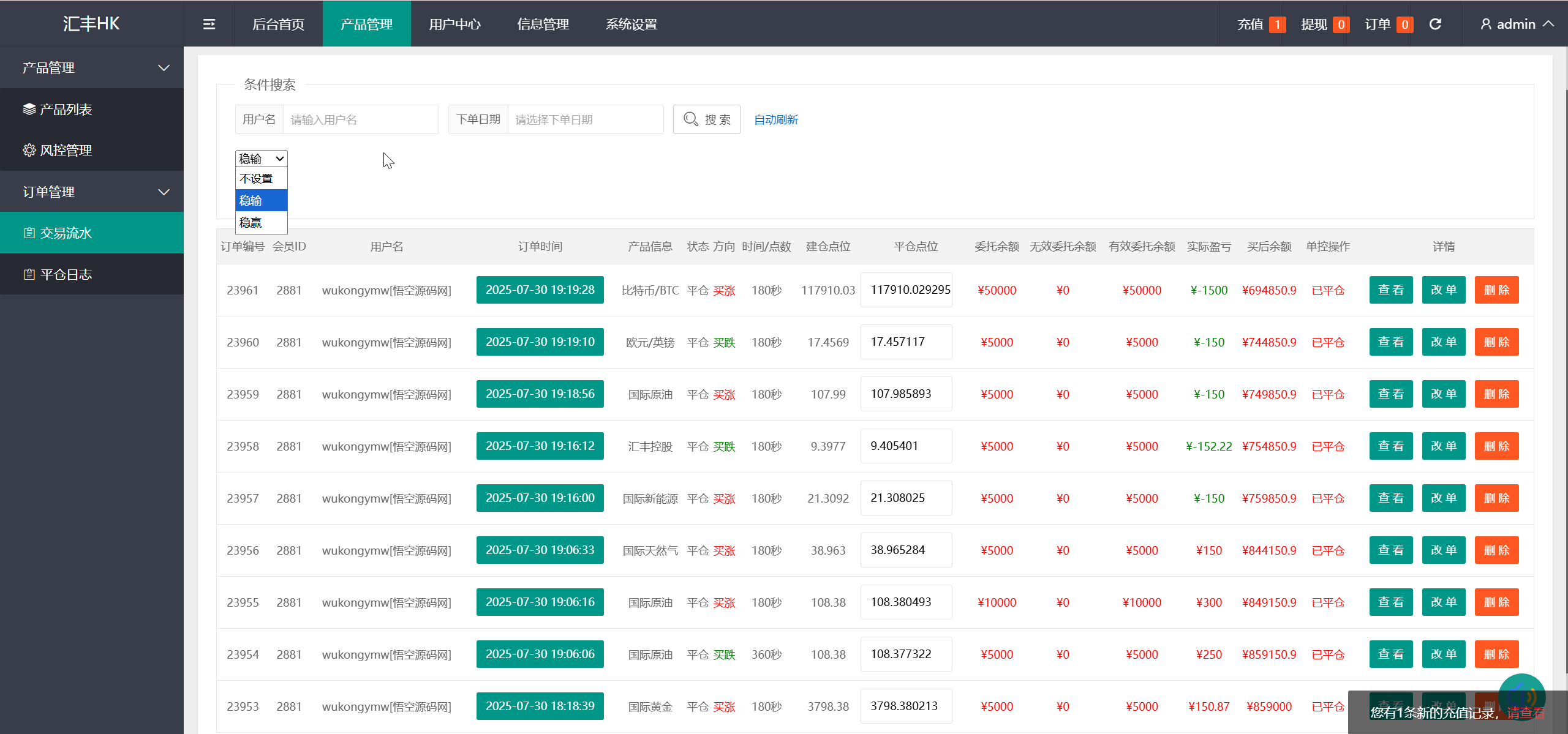The height and width of the screenshot is (734, 1568).
Task: Open 风控管理 gear item in sidebar
Action: [66, 150]
